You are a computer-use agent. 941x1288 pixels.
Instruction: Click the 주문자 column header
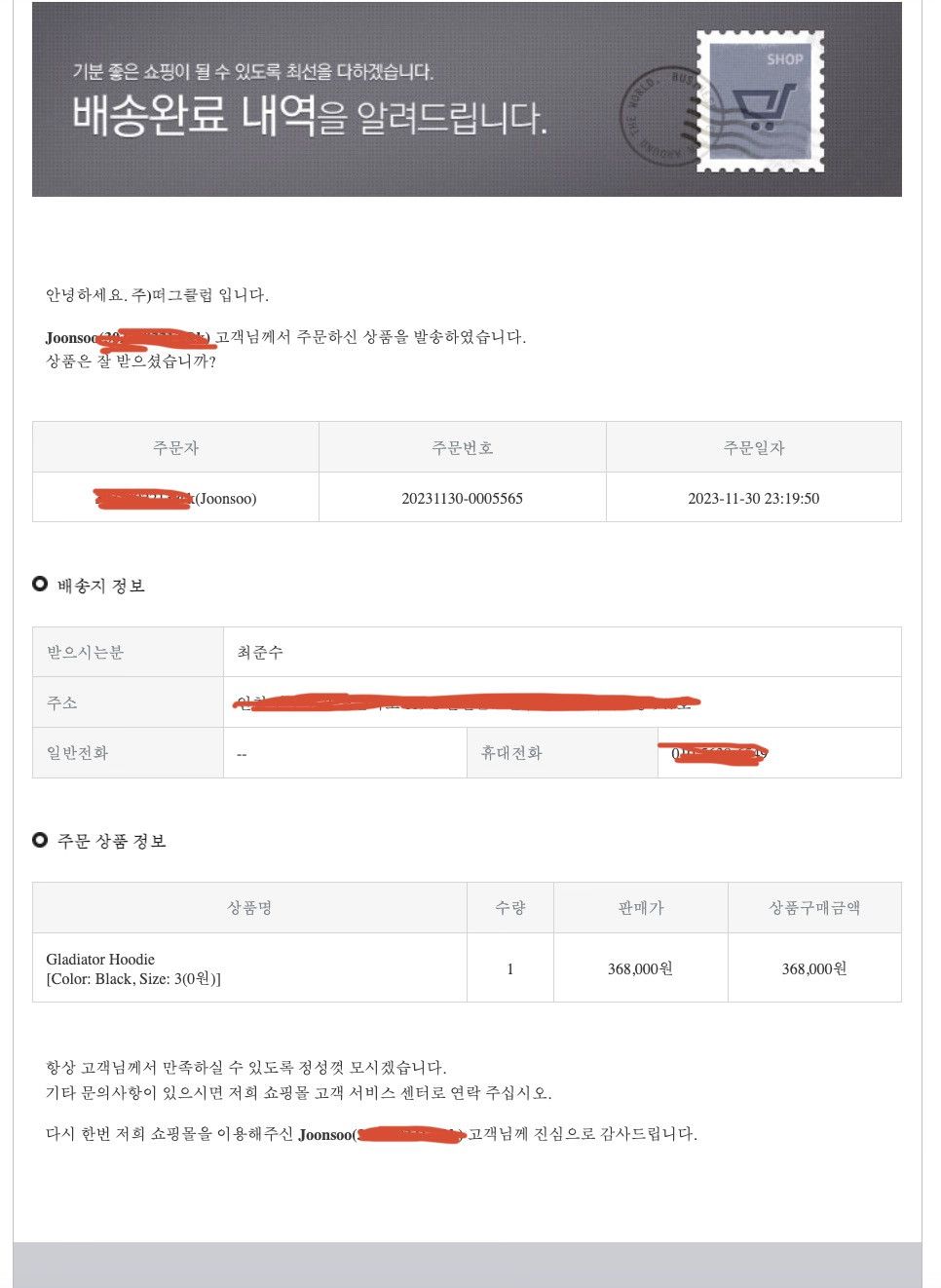click(x=175, y=447)
